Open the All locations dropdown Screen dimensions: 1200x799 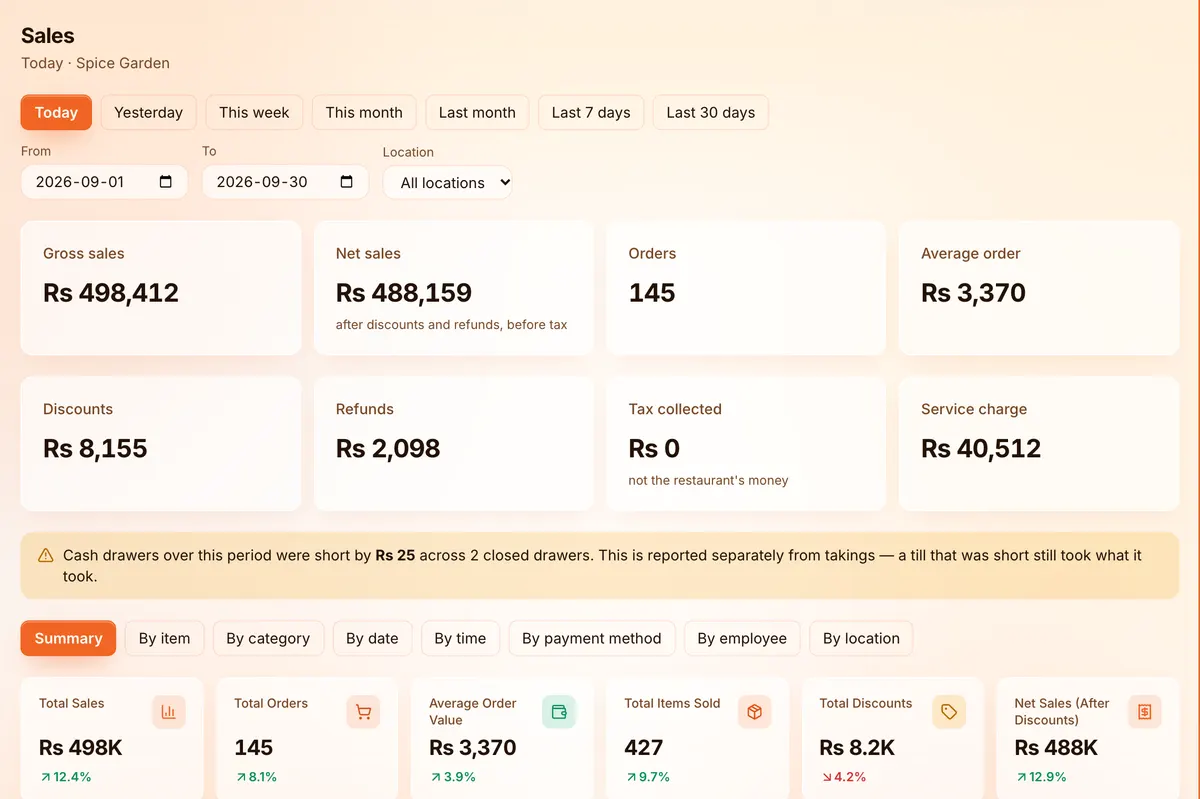[448, 183]
